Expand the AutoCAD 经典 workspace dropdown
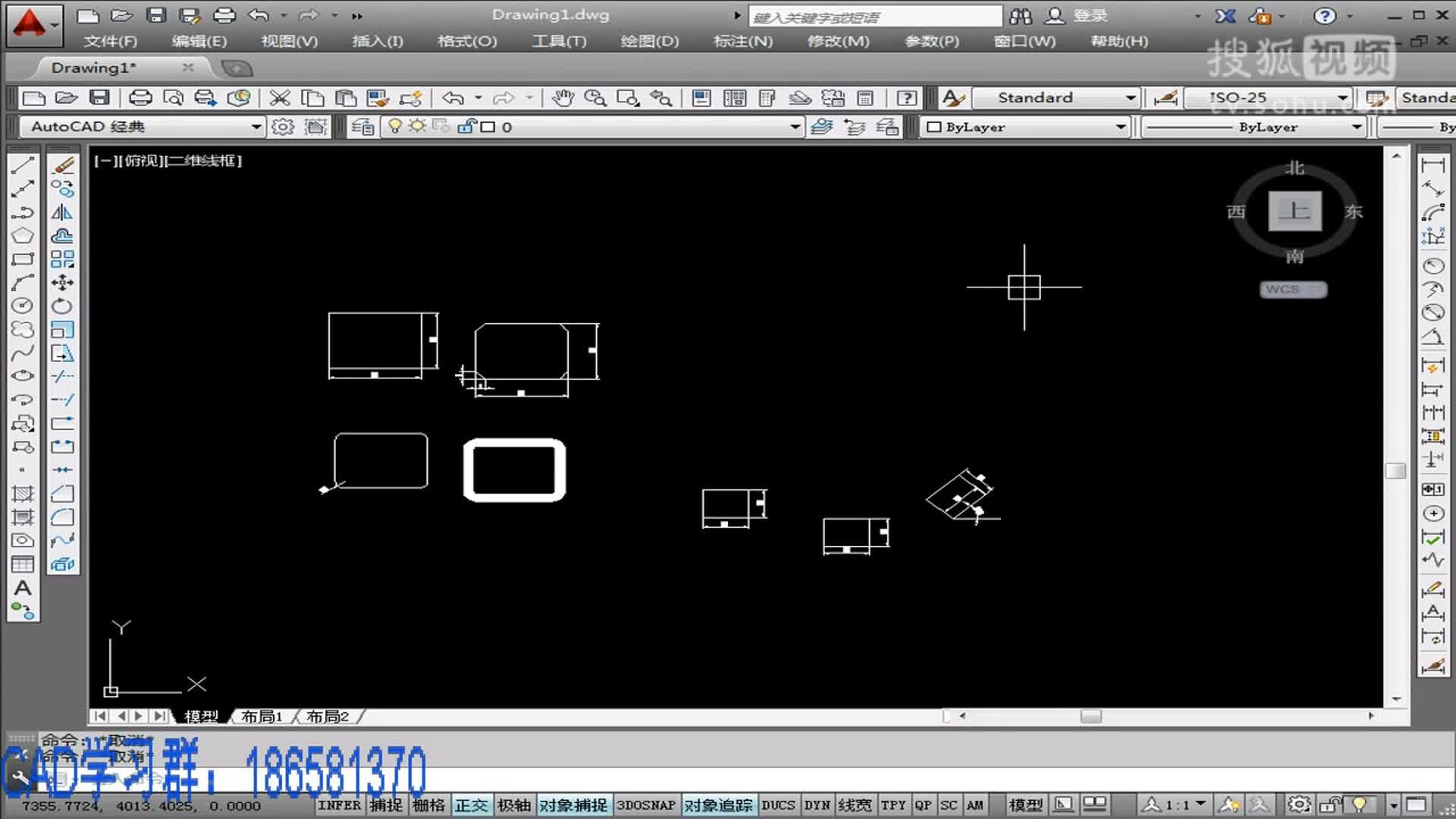 [256, 127]
